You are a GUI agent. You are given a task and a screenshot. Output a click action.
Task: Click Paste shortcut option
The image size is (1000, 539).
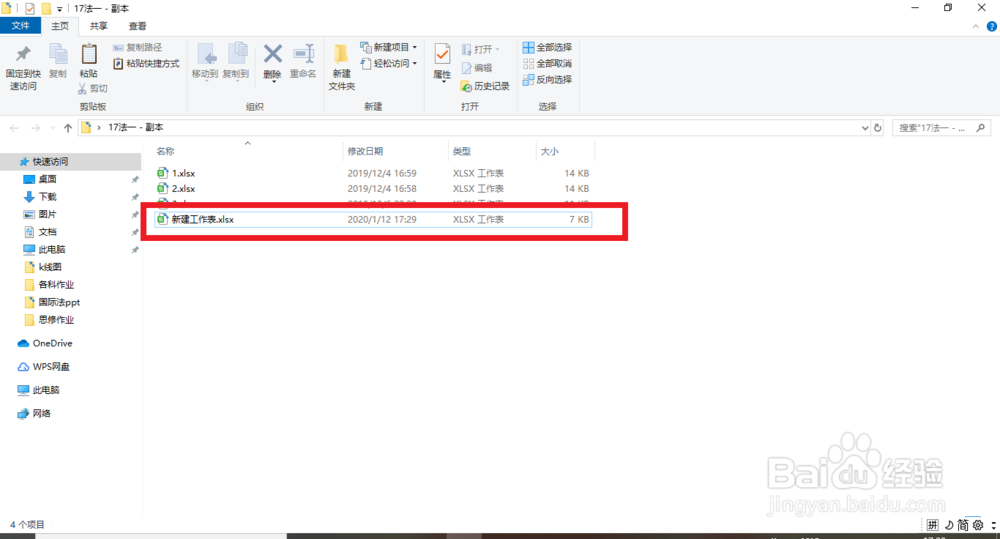(146, 64)
